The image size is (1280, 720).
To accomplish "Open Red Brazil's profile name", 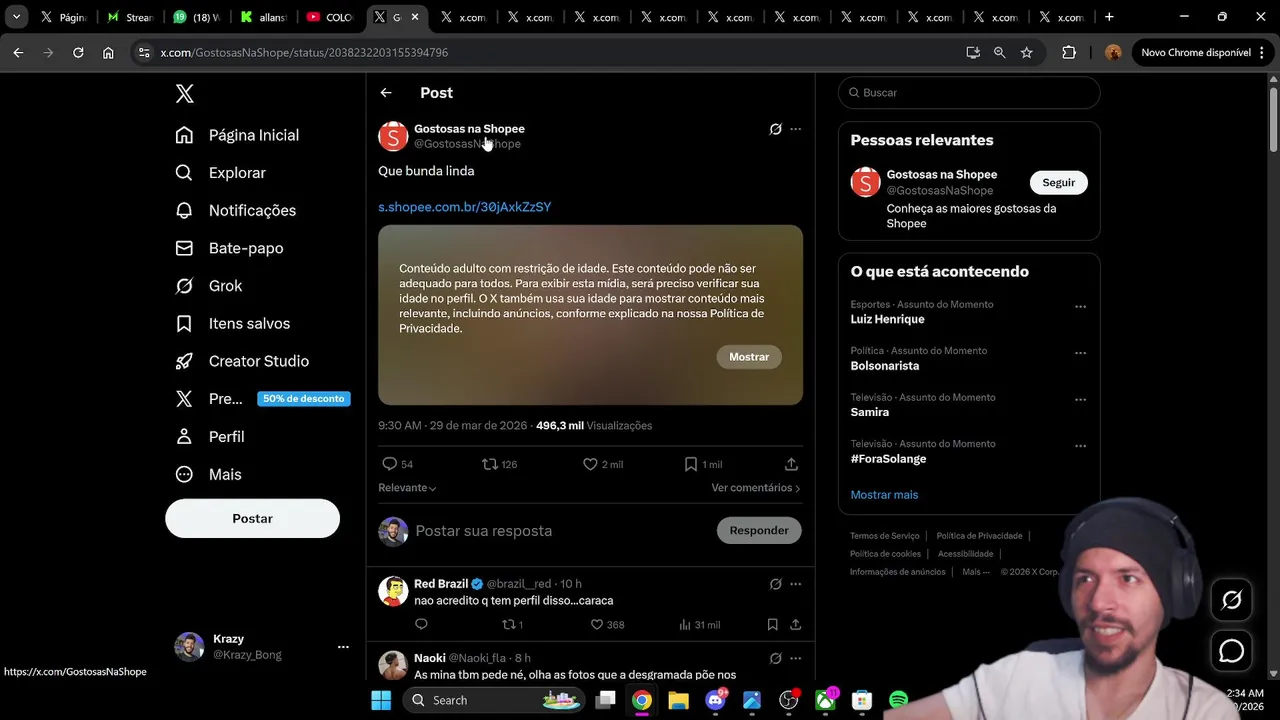I will click(441, 584).
